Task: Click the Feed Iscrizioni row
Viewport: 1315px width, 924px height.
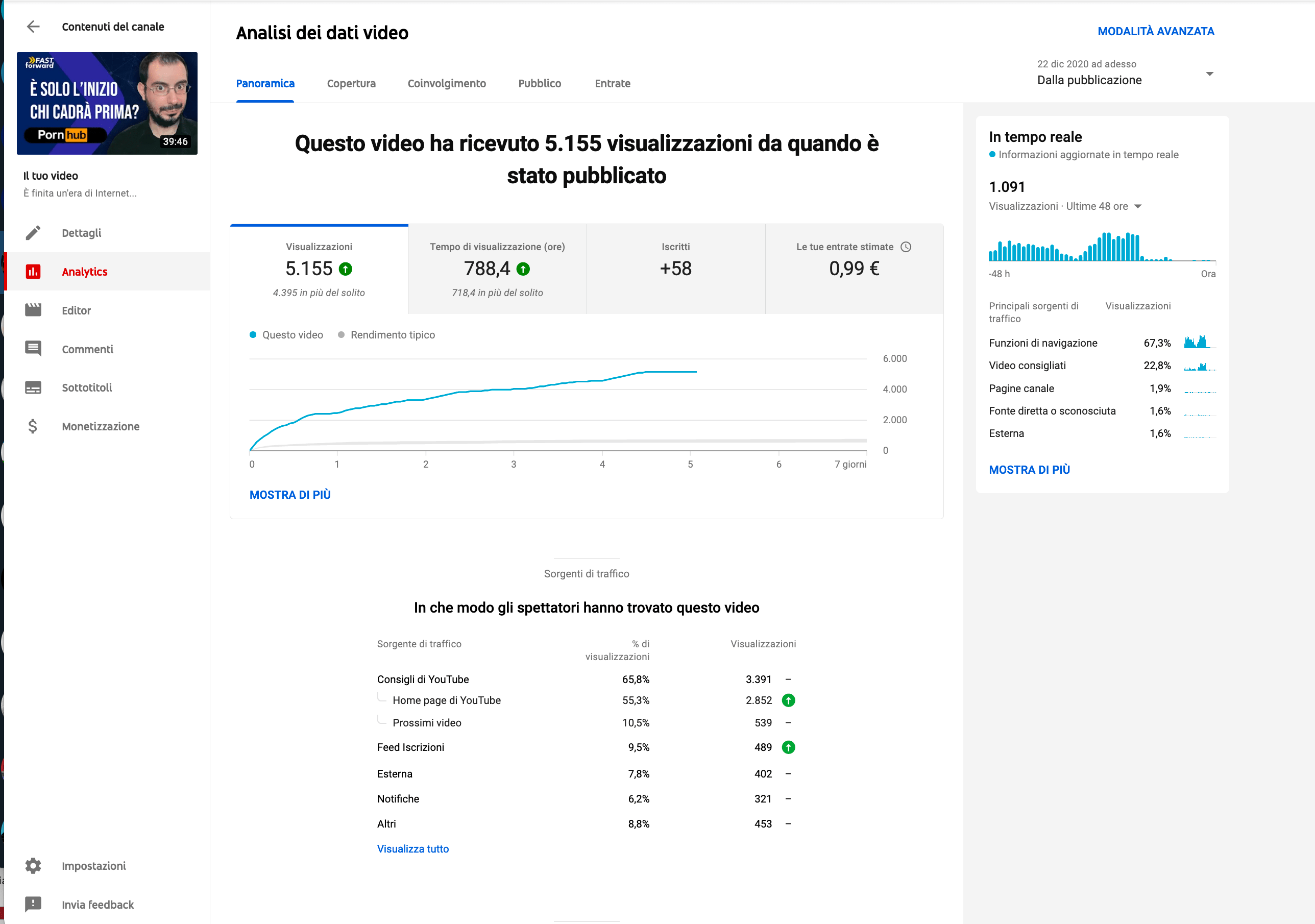Action: 587,747
